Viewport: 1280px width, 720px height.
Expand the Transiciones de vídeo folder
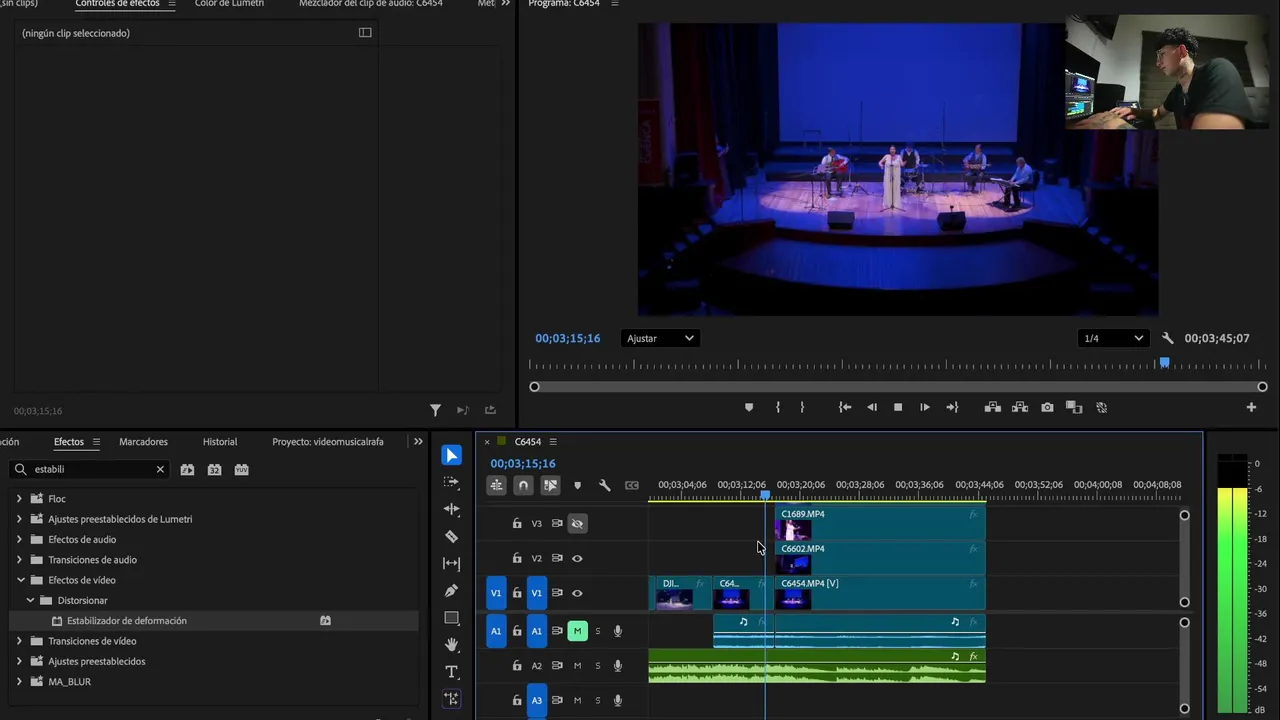[x=19, y=641]
